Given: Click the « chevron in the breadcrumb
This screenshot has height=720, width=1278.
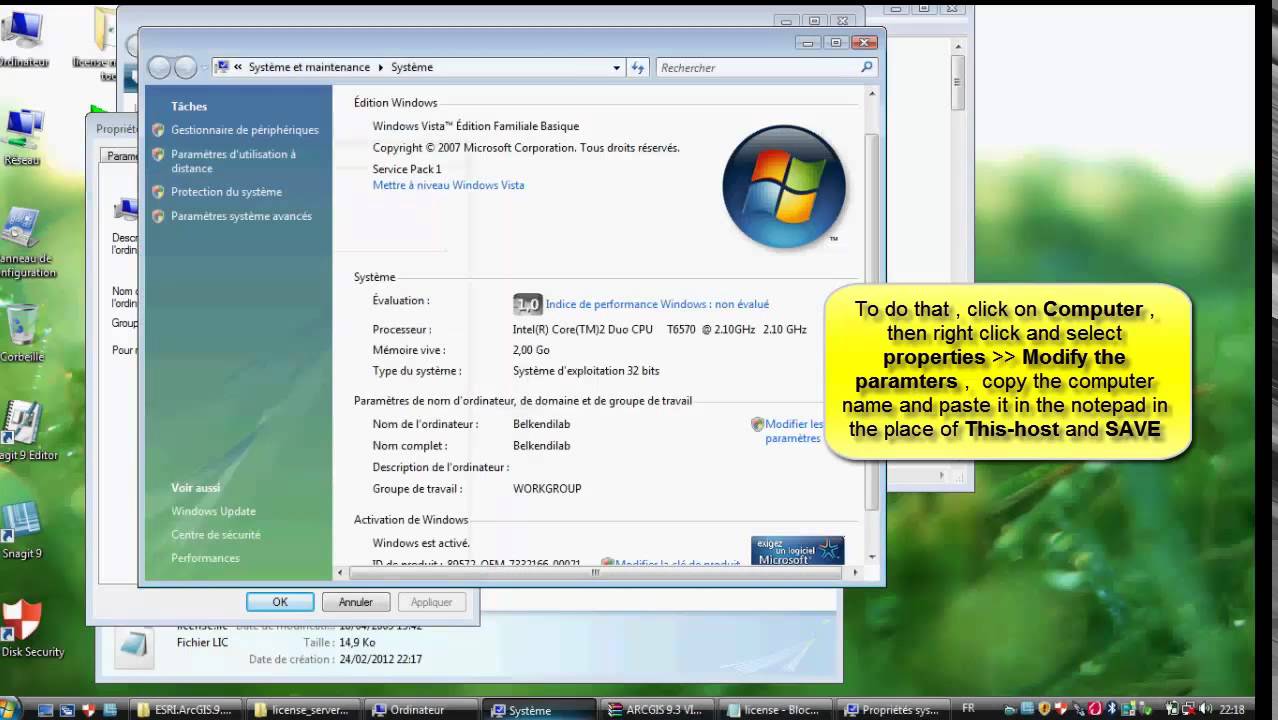Looking at the screenshot, I should pyautogui.click(x=238, y=67).
